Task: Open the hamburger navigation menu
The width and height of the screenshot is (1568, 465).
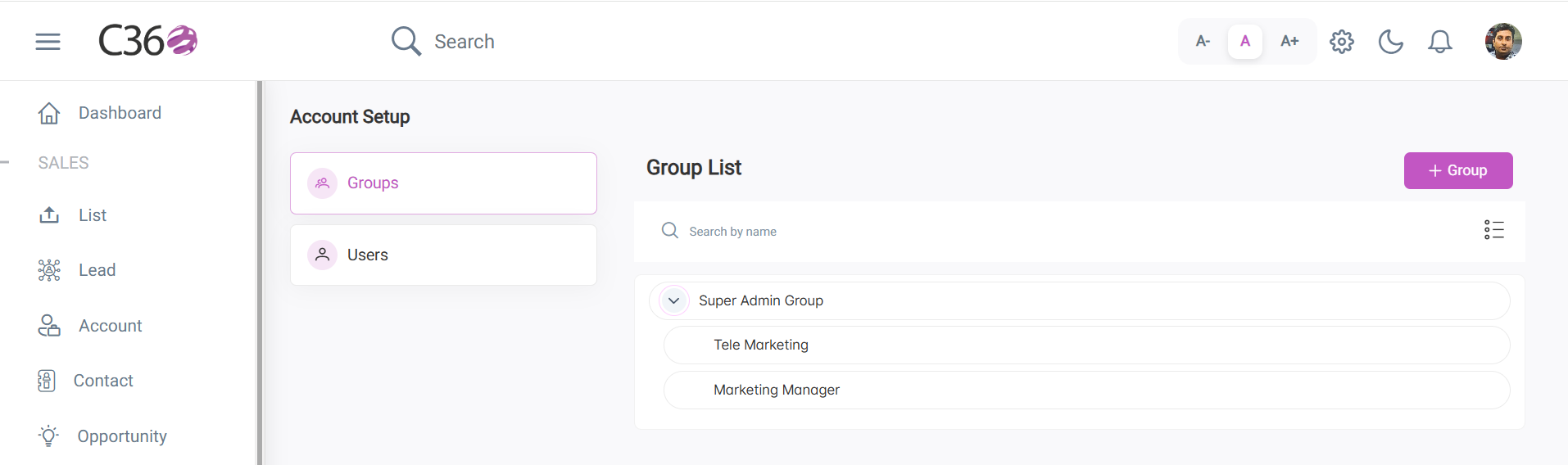Action: point(48,41)
